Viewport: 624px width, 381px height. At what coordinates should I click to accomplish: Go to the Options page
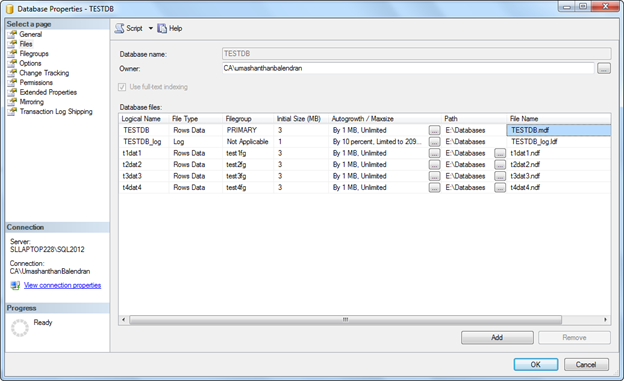pyautogui.click(x=30, y=63)
